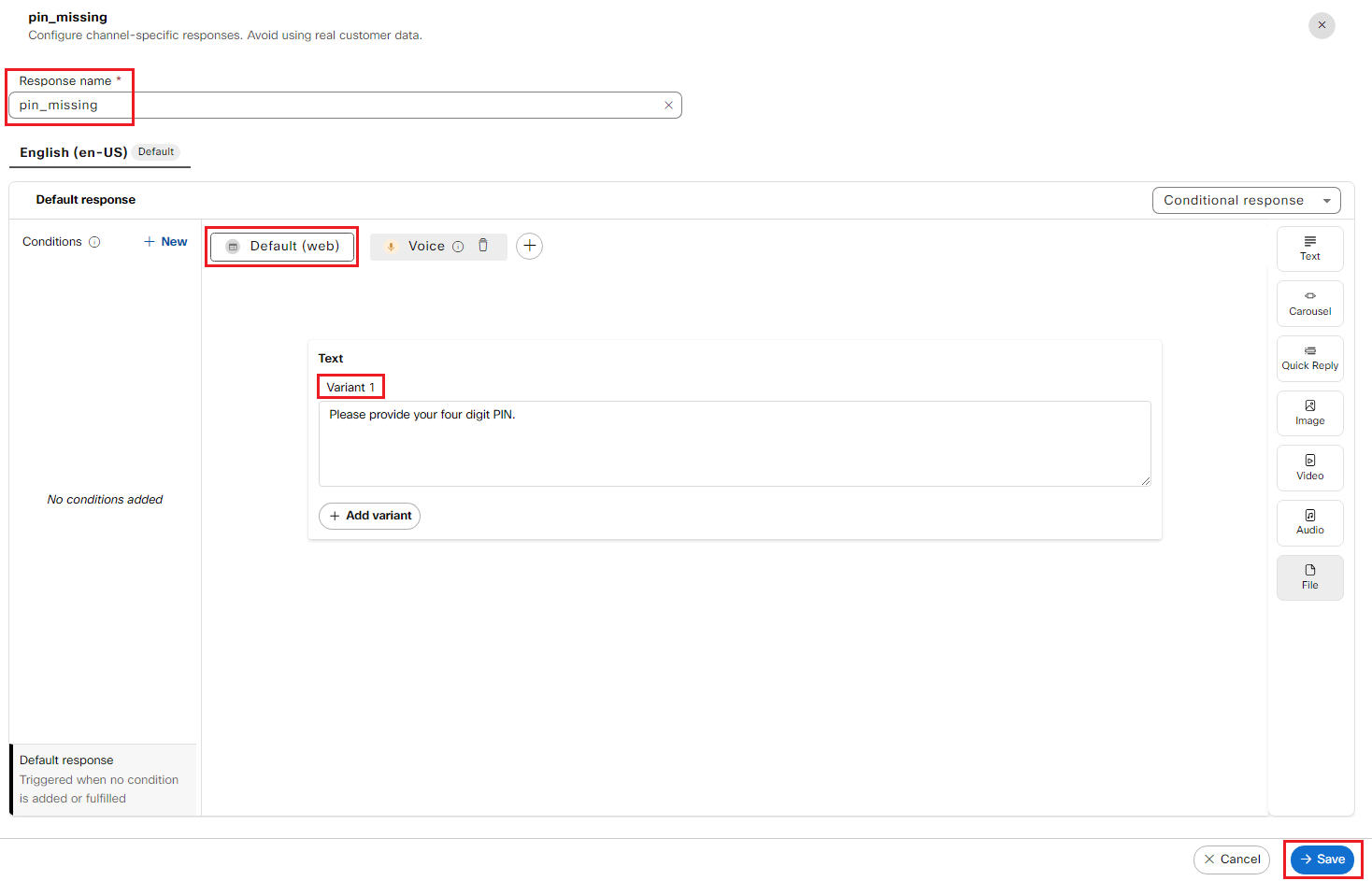Add a new channel with plus button

[x=529, y=246]
